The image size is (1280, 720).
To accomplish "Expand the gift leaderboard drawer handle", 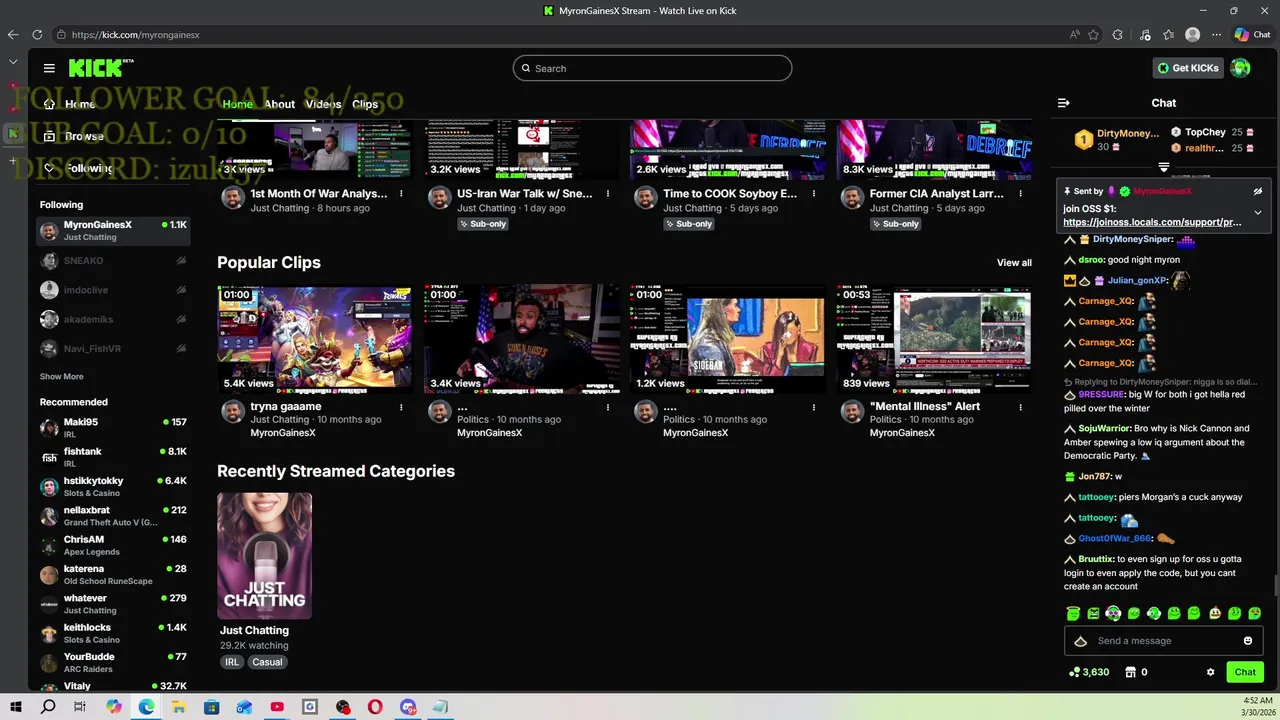I will [1164, 167].
